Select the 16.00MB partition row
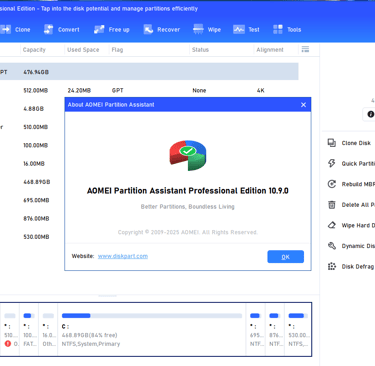Screen dimensions: 375x366 pos(34,164)
